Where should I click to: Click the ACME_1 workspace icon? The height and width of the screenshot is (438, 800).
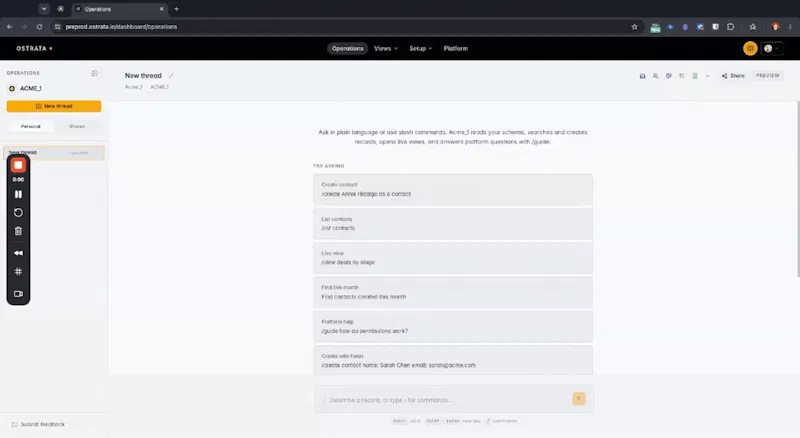pyautogui.click(x=12, y=88)
